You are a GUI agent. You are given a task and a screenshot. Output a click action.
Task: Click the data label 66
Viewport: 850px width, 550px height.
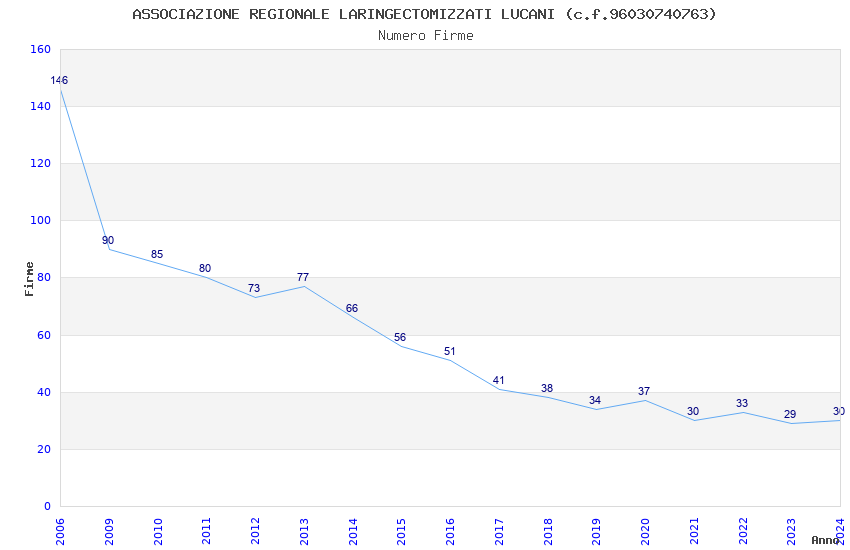point(352,308)
